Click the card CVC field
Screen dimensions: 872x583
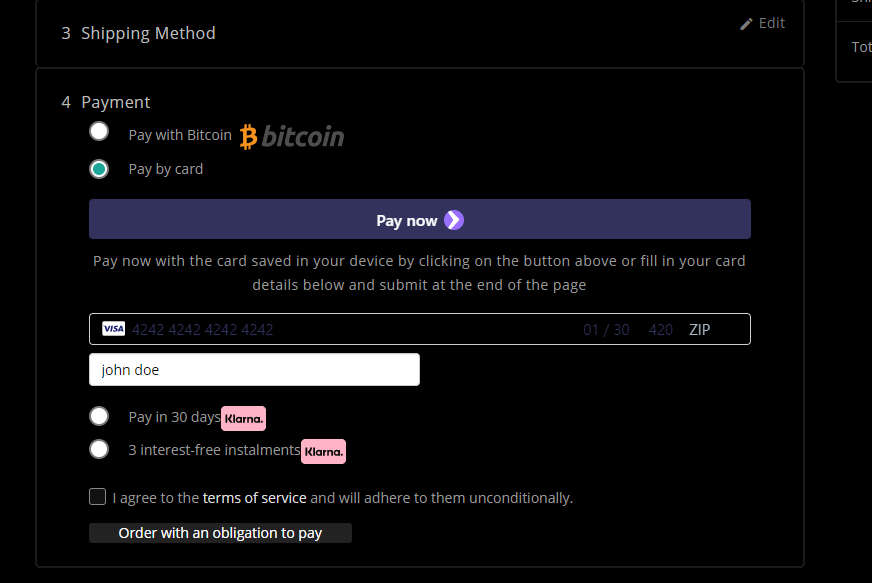660,329
